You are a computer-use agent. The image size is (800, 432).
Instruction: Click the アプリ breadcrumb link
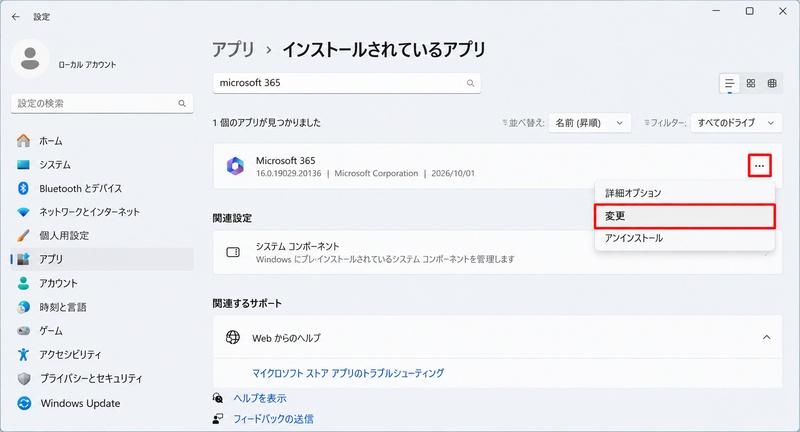coord(233,49)
